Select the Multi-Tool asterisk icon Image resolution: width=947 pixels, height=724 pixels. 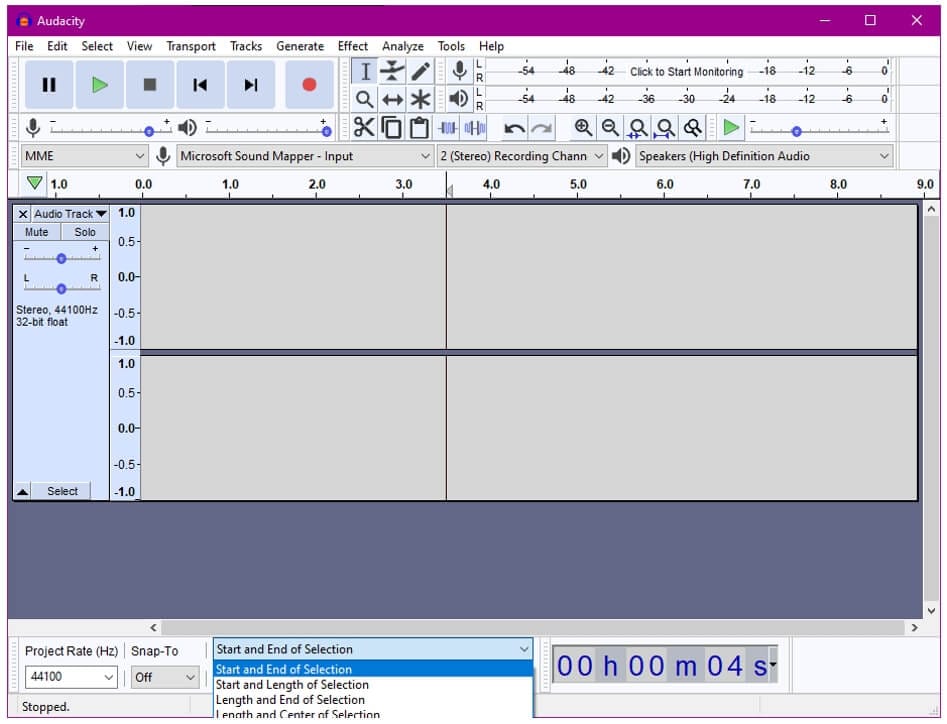coord(420,99)
